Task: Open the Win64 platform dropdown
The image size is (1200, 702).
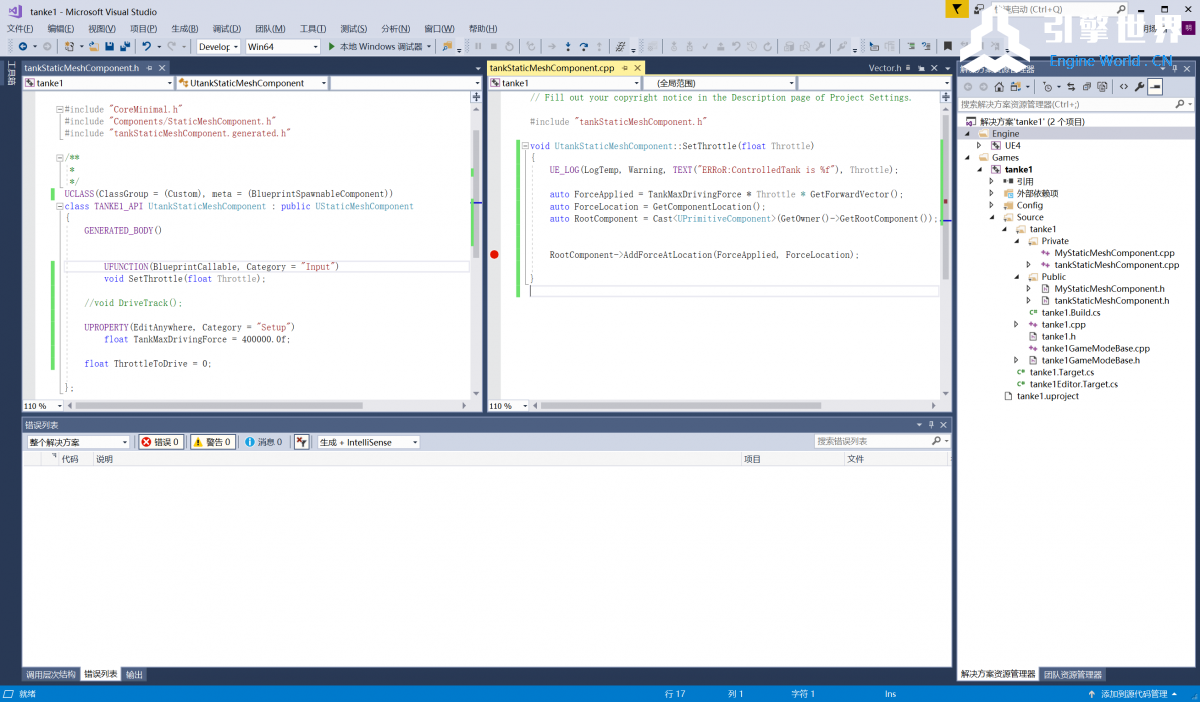Action: pyautogui.click(x=282, y=46)
